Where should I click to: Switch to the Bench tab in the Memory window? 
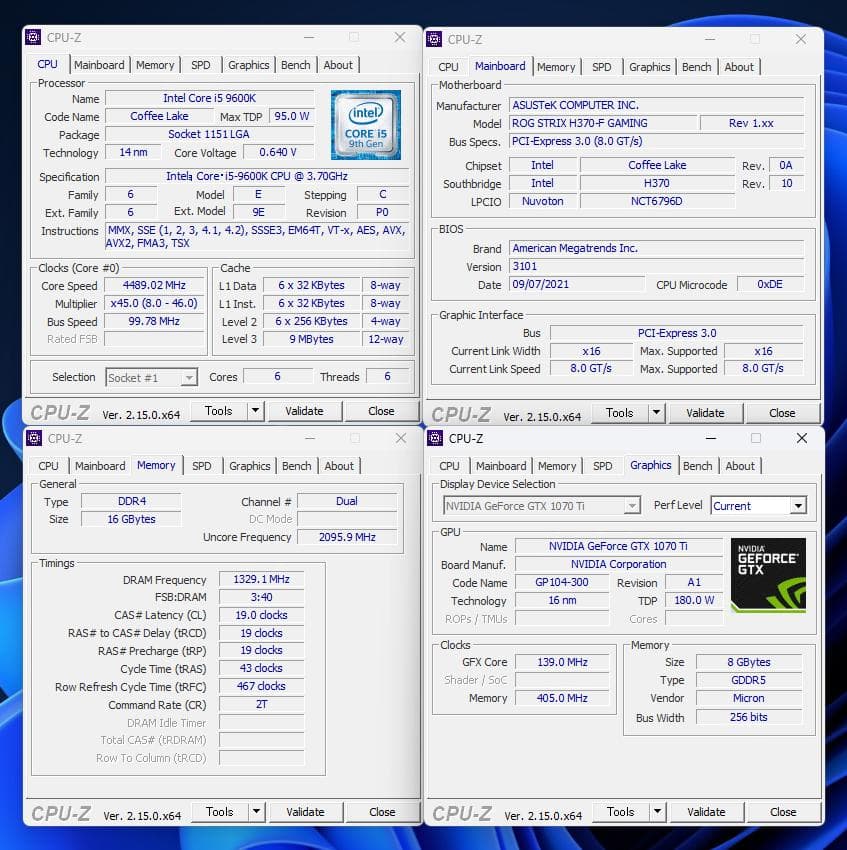click(296, 465)
